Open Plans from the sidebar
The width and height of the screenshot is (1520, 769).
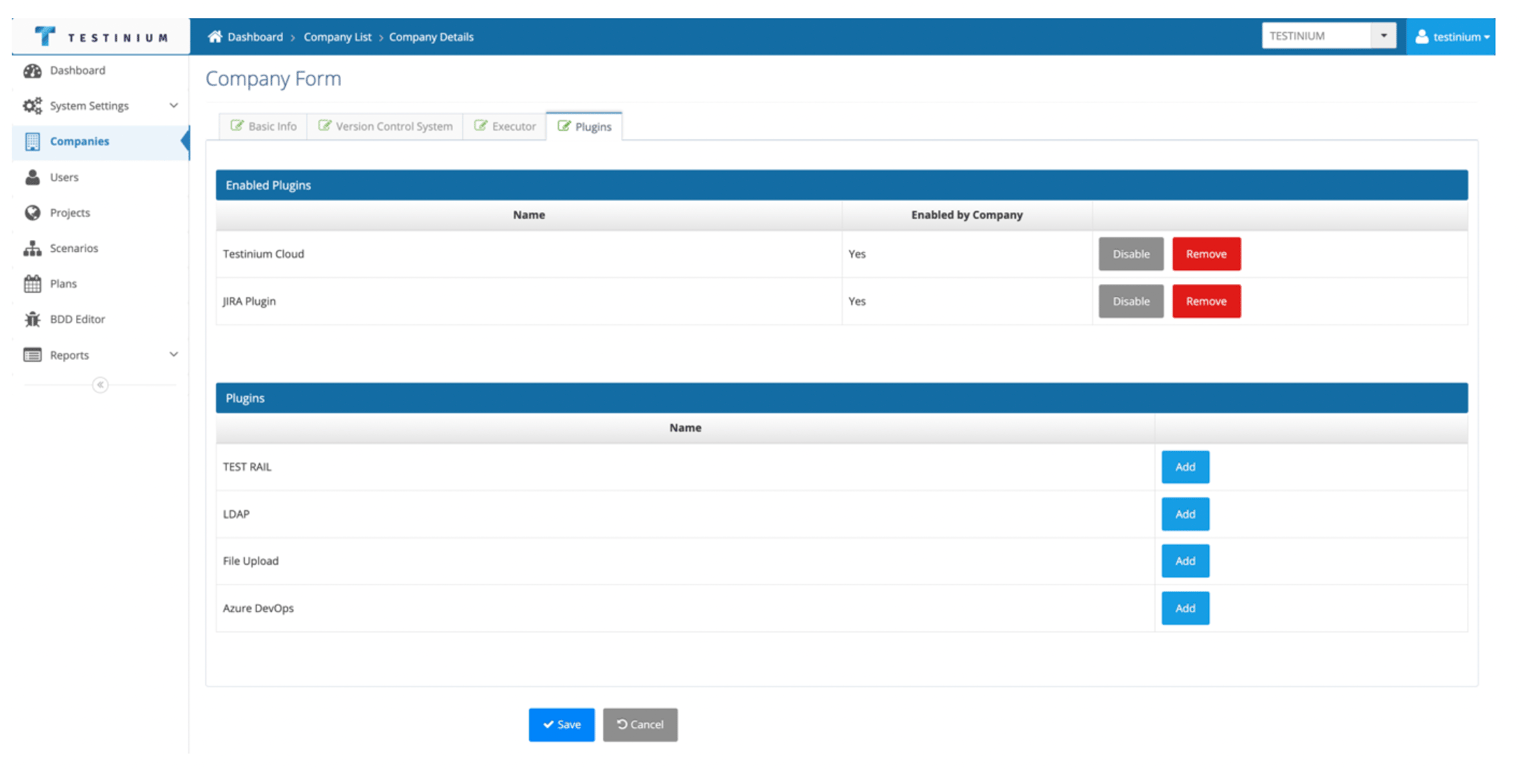click(100, 284)
